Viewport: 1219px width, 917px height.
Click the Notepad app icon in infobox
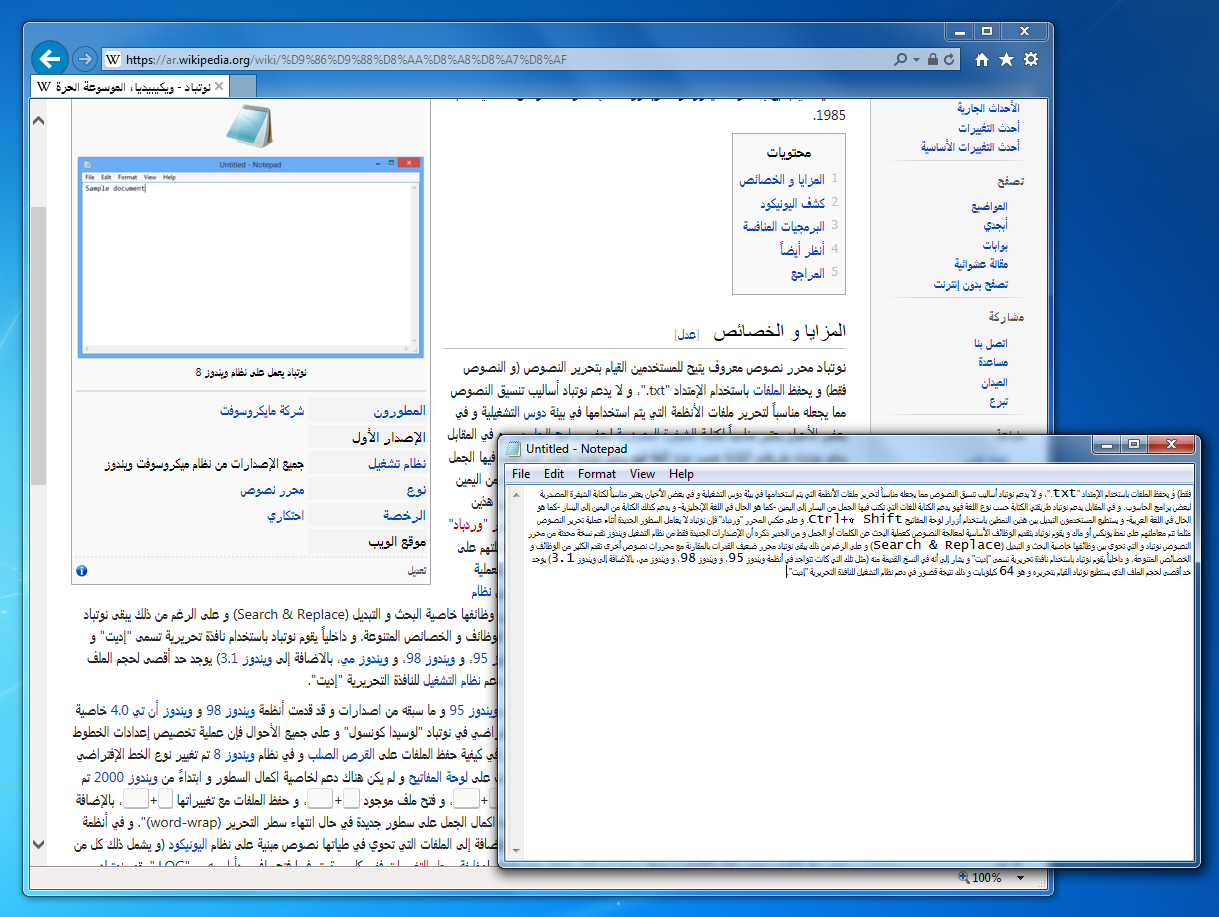click(251, 125)
